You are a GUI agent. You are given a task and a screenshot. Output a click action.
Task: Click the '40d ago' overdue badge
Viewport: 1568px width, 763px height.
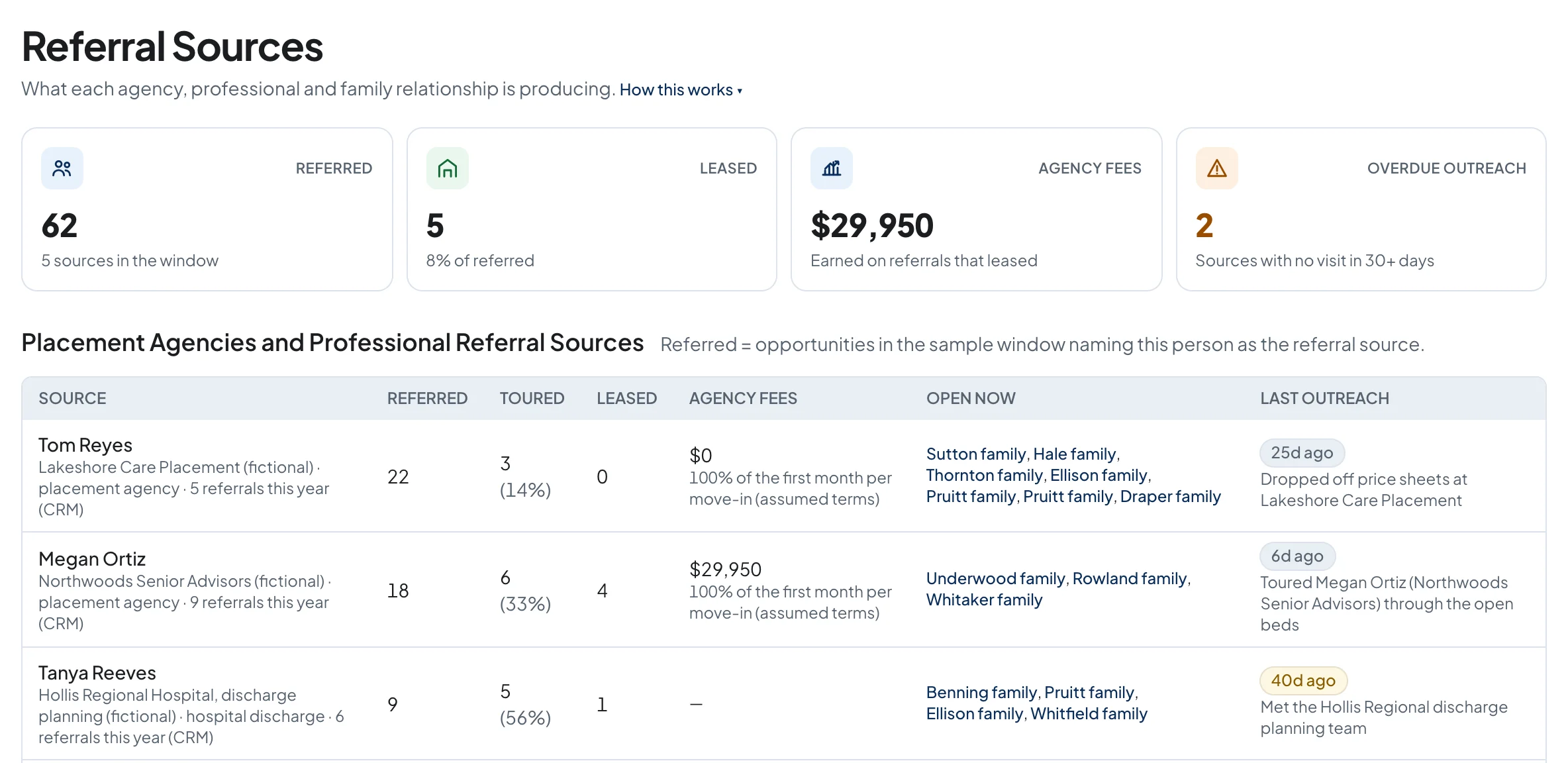pyautogui.click(x=1303, y=681)
